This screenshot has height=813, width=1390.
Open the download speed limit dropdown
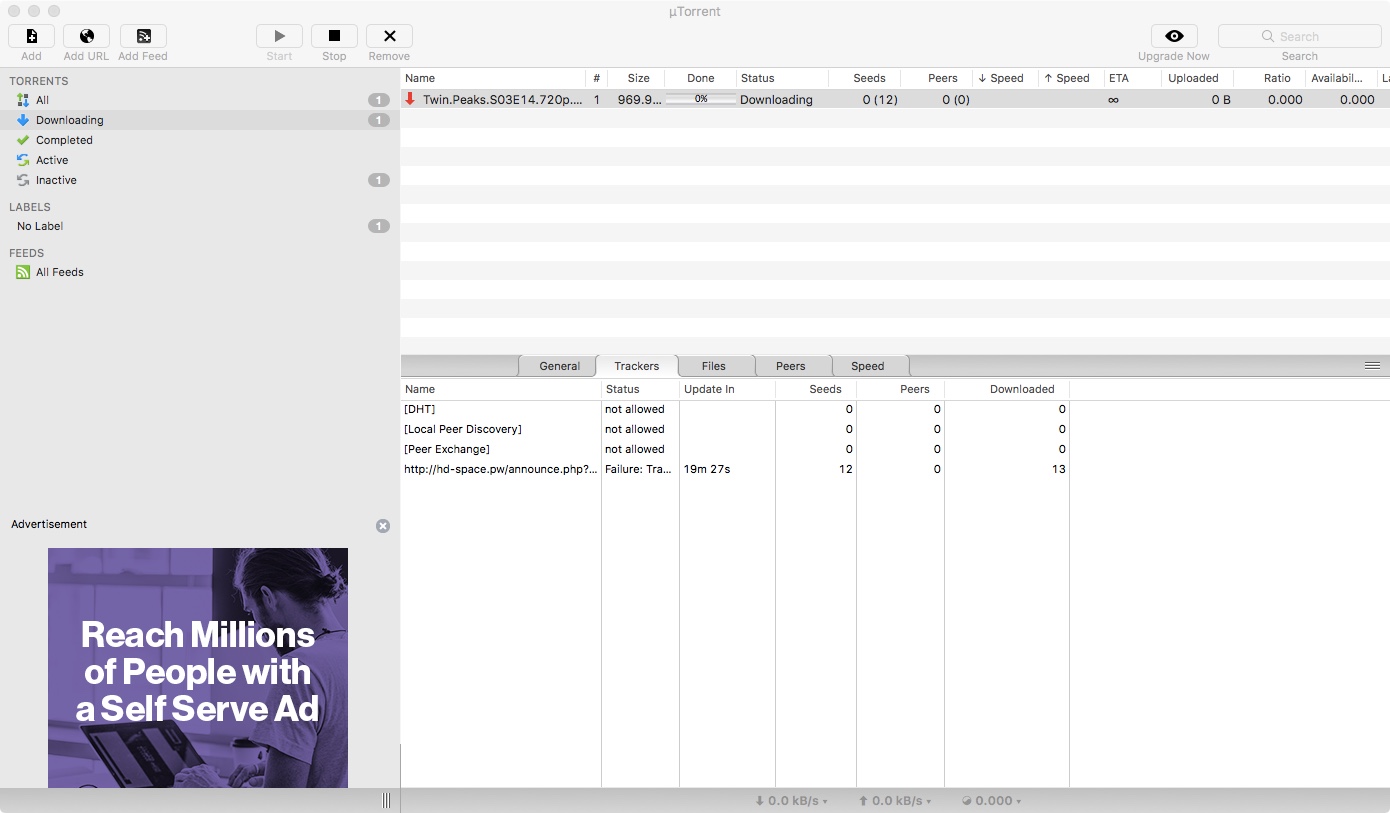(x=791, y=801)
